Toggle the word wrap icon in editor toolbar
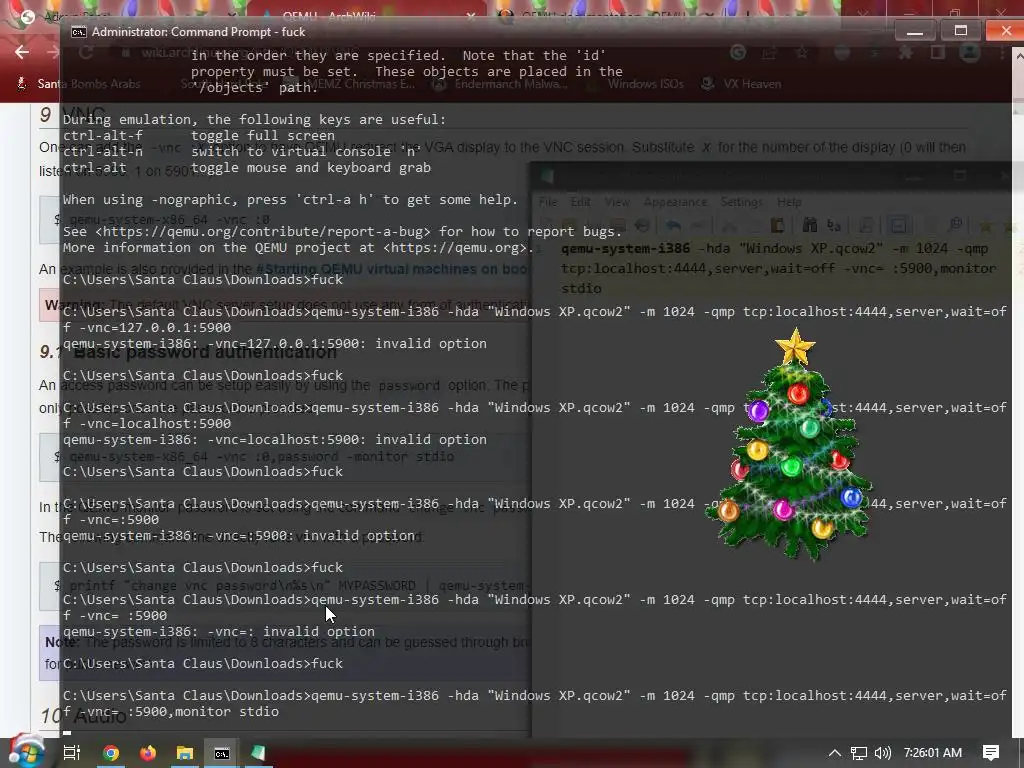Screen dimensions: 1024x768 coord(899,225)
